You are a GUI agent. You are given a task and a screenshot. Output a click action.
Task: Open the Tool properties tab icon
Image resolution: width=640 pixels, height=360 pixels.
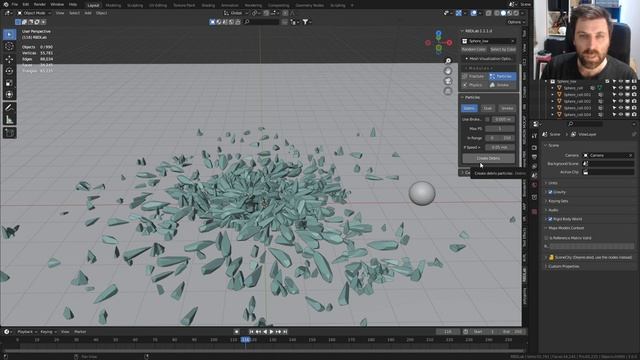535,136
